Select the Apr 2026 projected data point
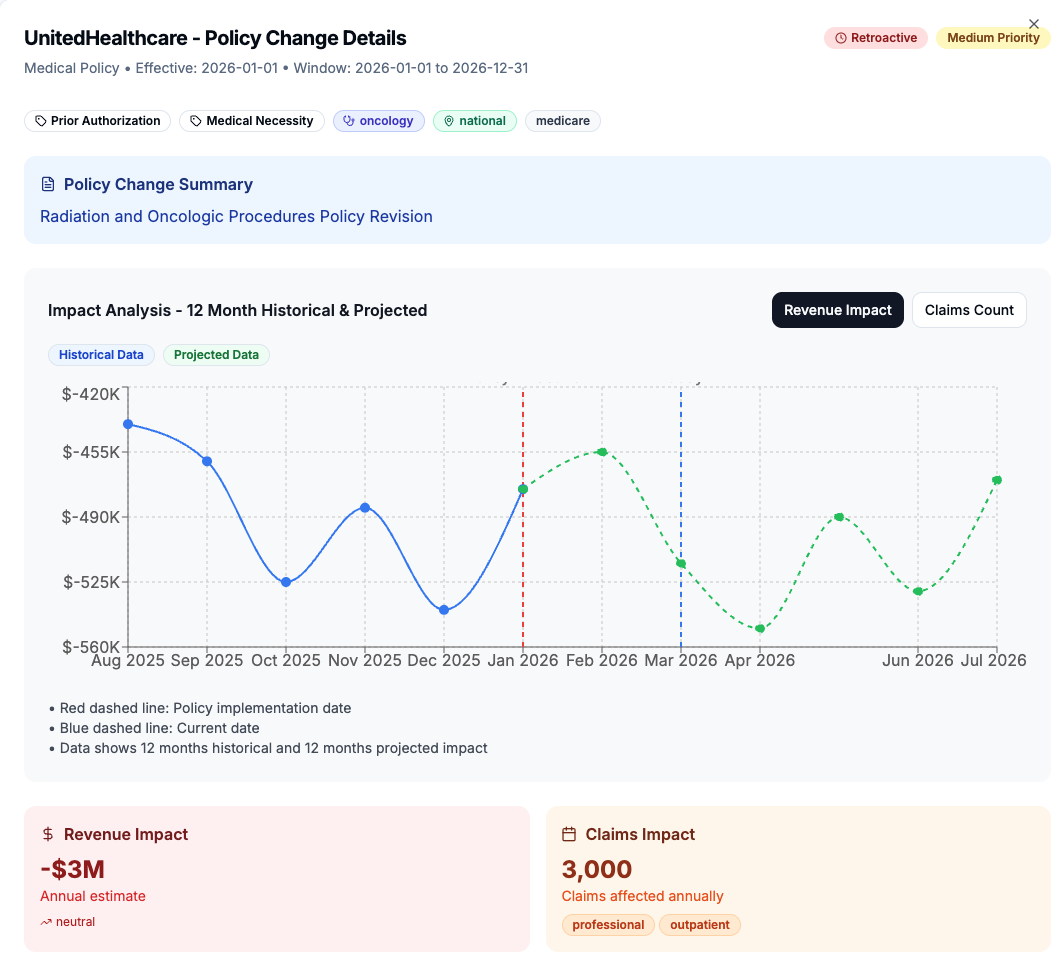This screenshot has width=1064, height=962. tap(760, 628)
